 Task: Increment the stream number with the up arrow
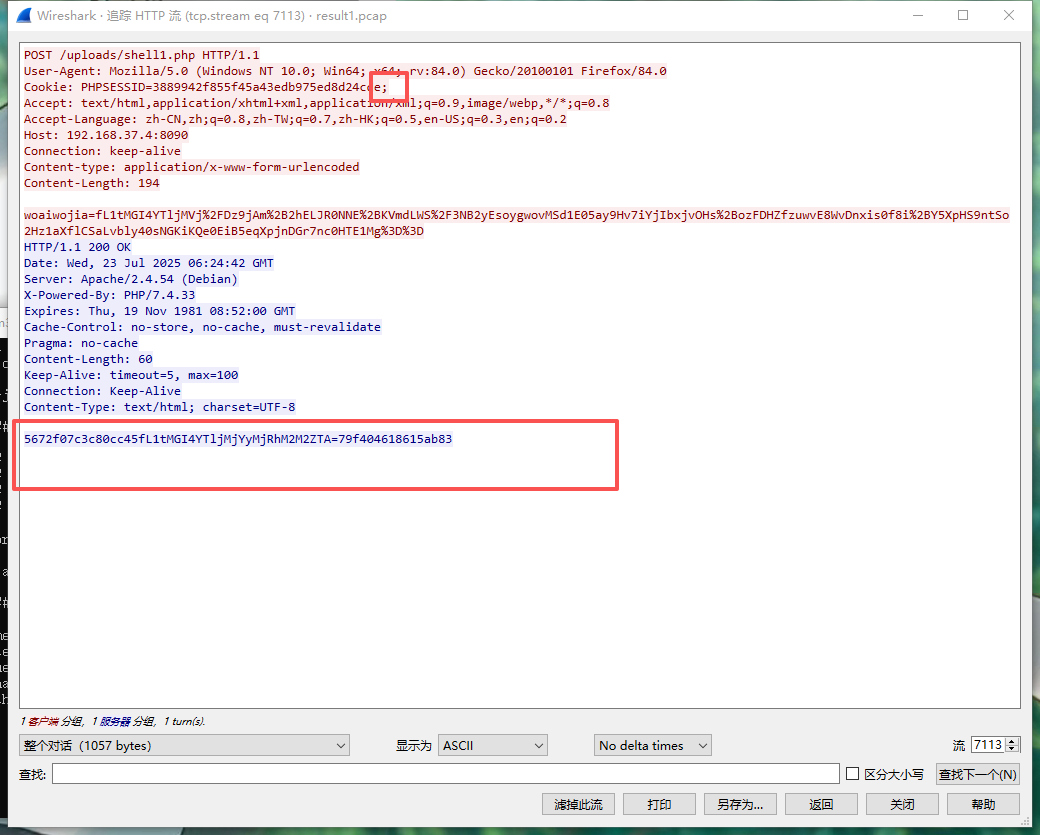tap(1013, 741)
